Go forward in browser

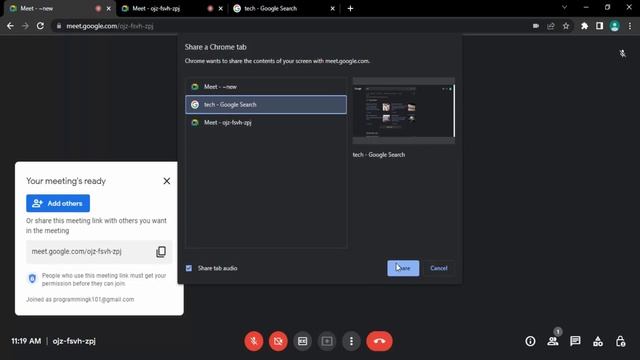point(25,26)
